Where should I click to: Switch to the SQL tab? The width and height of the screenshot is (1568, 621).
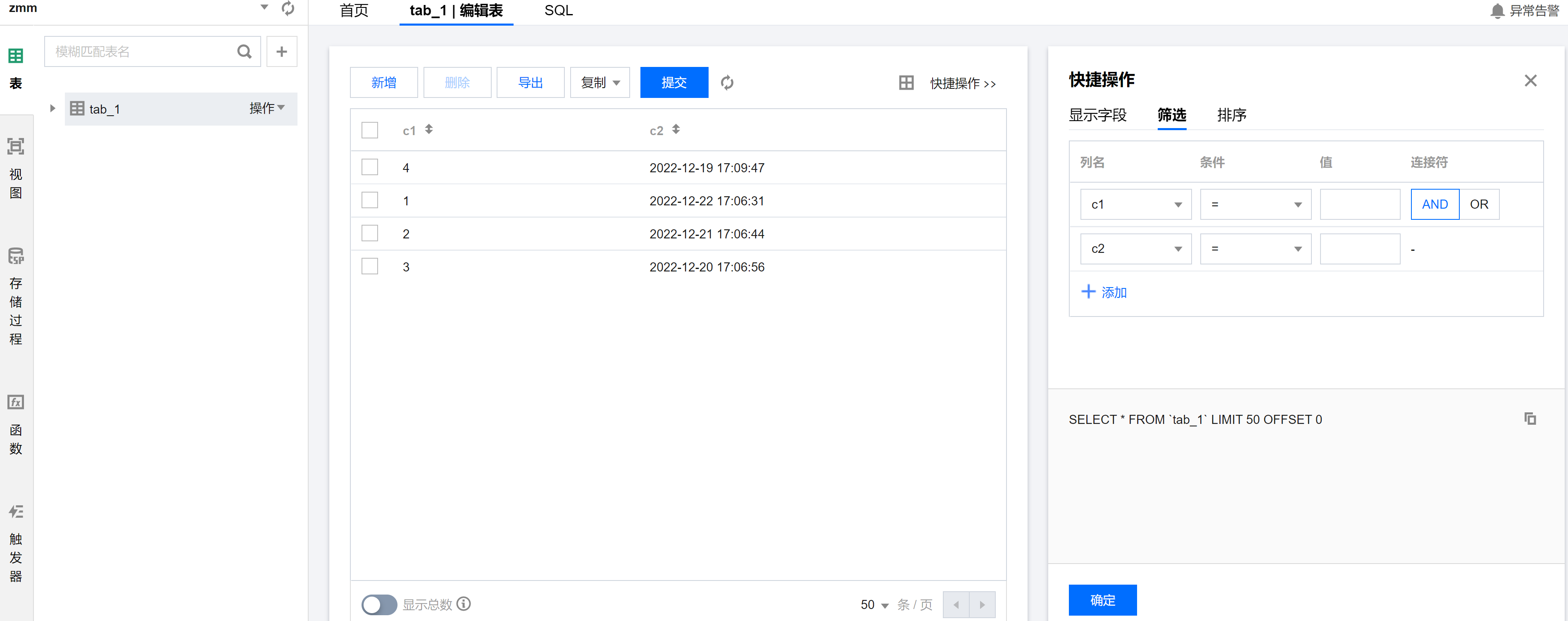point(558,11)
